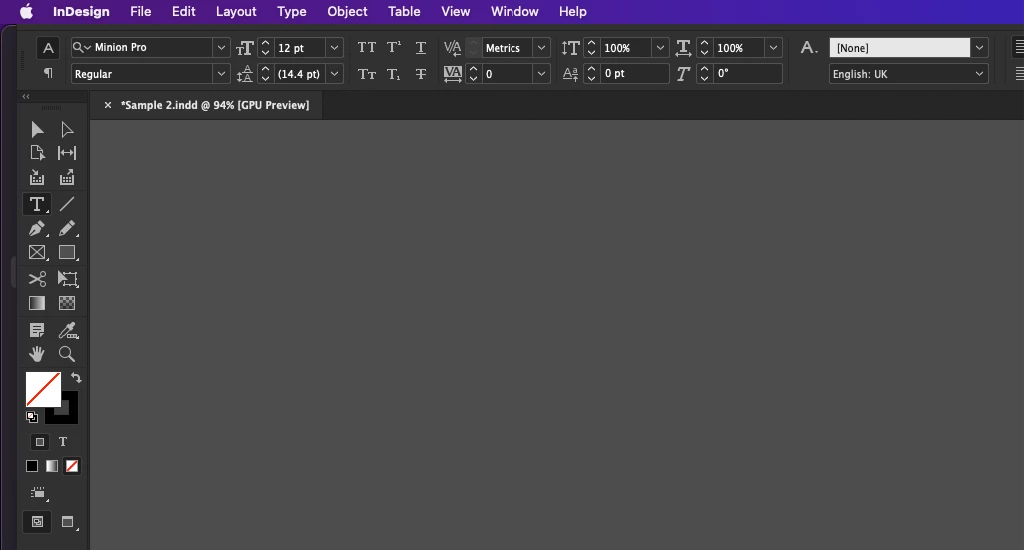The width and height of the screenshot is (1024, 550).
Task: Pick the Gradient Feather tool
Action: tap(67, 303)
